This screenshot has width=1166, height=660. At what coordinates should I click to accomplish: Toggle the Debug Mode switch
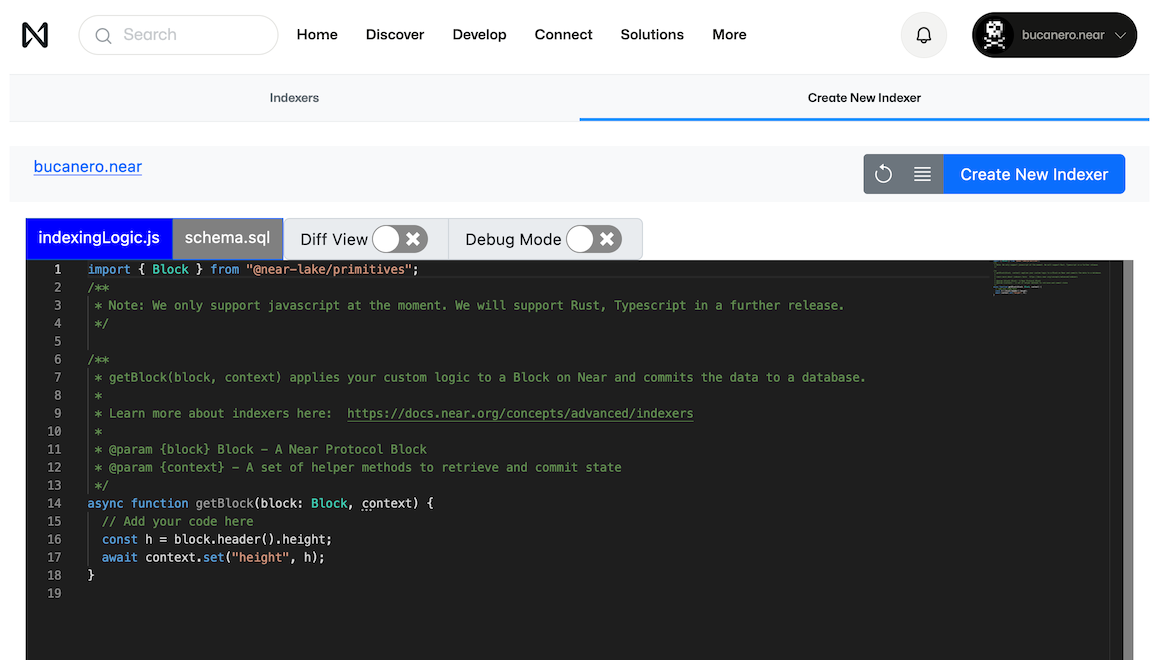pyautogui.click(x=594, y=239)
